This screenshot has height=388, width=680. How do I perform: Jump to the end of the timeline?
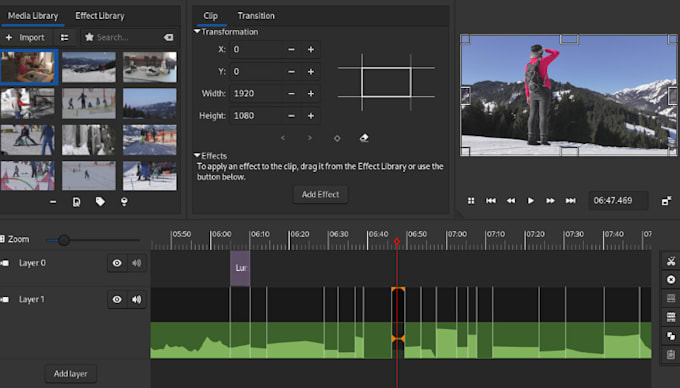(x=571, y=201)
